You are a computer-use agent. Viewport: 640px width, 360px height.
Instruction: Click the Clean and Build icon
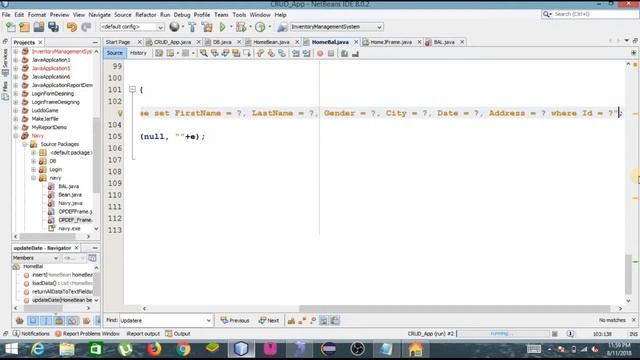point(207,27)
